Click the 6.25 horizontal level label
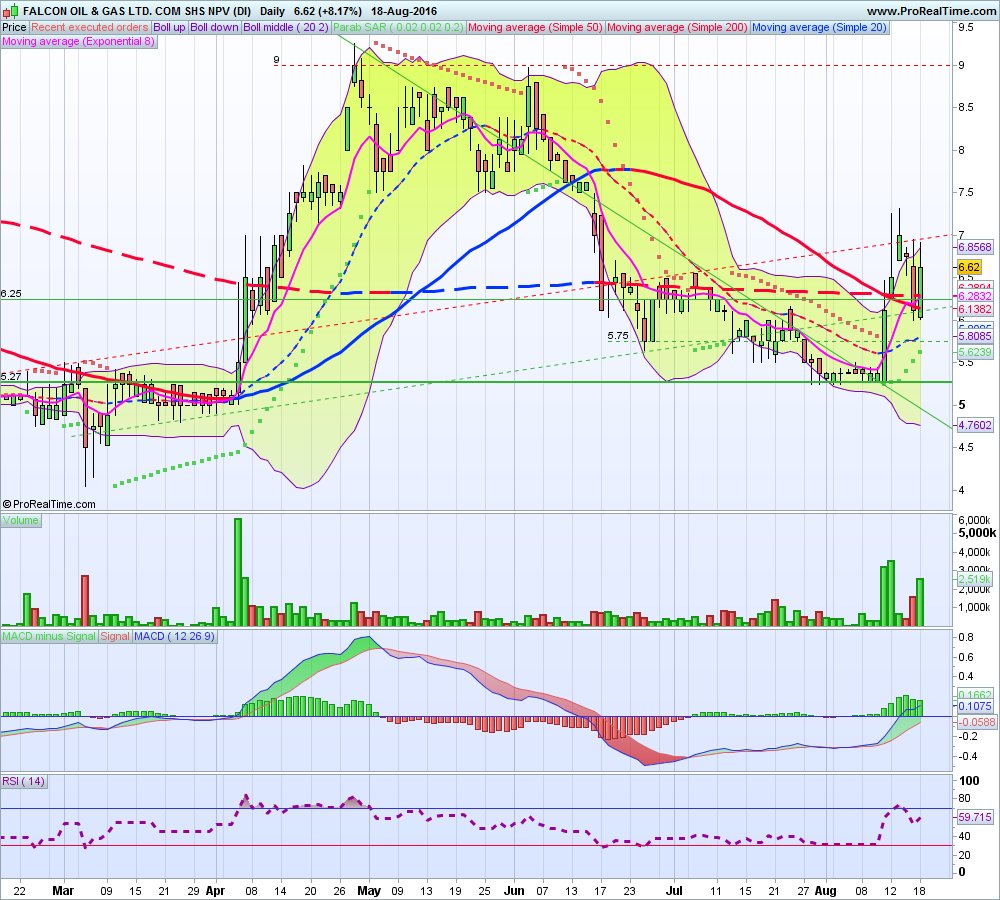1000x900 pixels. click(x=11, y=294)
